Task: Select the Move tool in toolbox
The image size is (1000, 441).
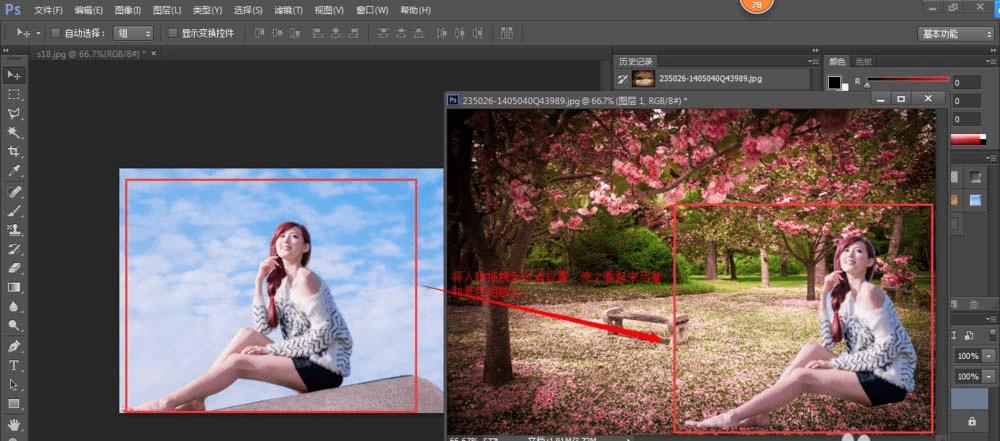Action: click(14, 75)
